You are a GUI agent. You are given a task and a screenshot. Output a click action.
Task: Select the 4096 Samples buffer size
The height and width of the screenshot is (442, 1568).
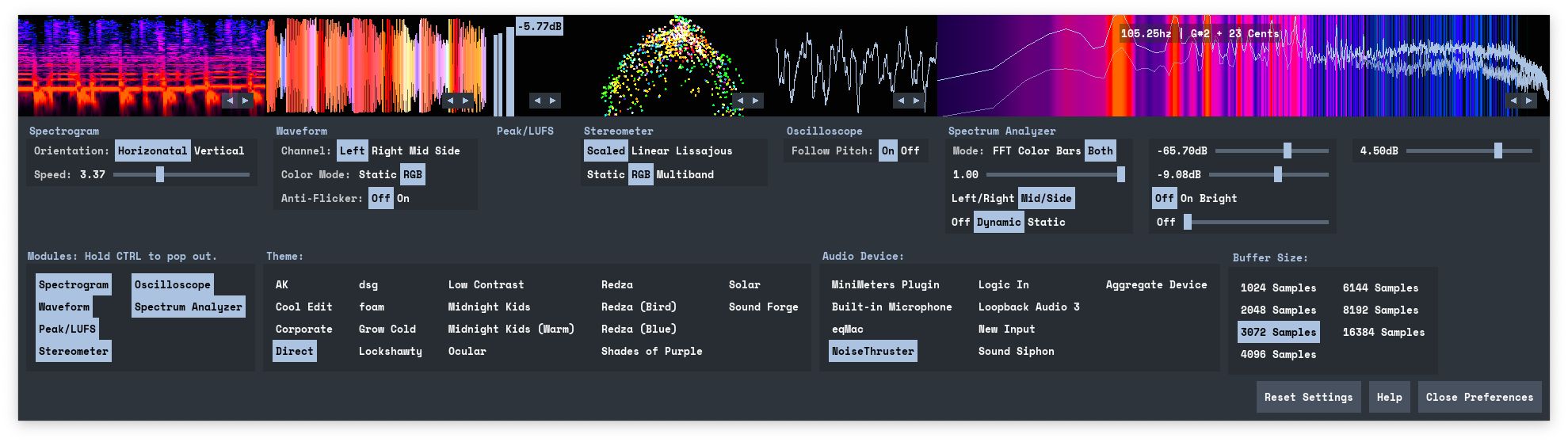click(1278, 355)
